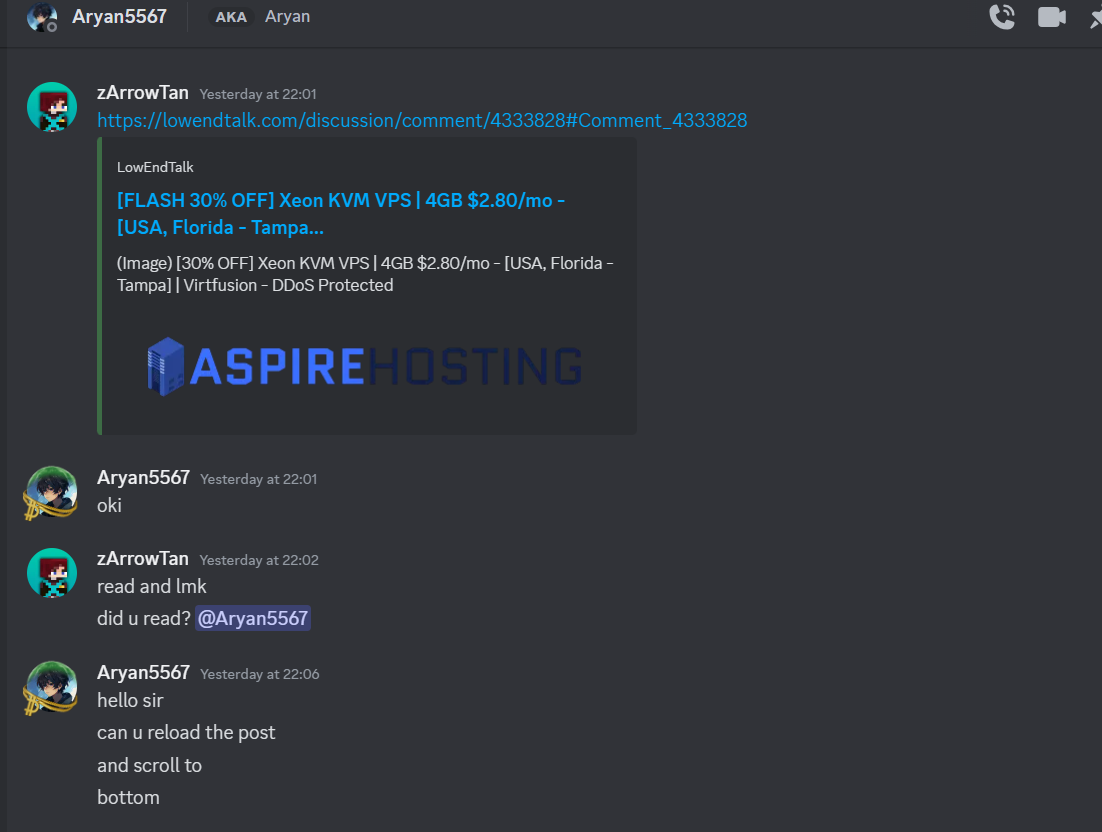This screenshot has width=1102, height=832.
Task: Click the 'oki' message text
Action: coord(110,505)
